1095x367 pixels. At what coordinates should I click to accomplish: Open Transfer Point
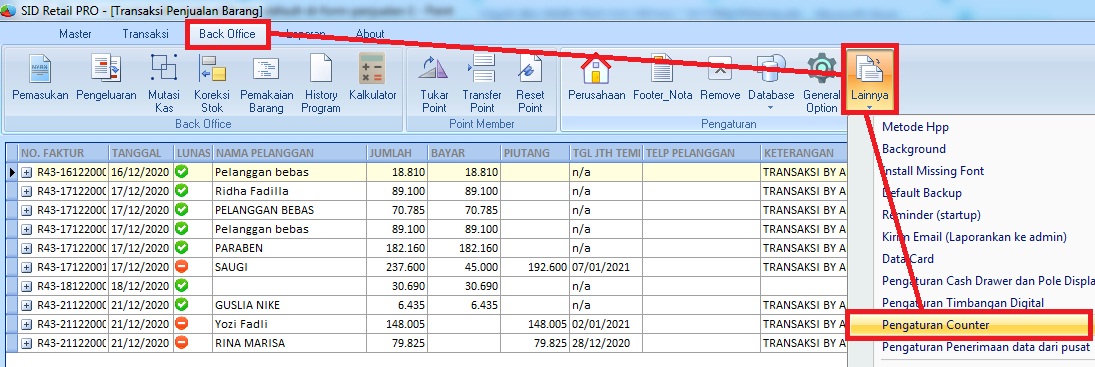coord(482,84)
